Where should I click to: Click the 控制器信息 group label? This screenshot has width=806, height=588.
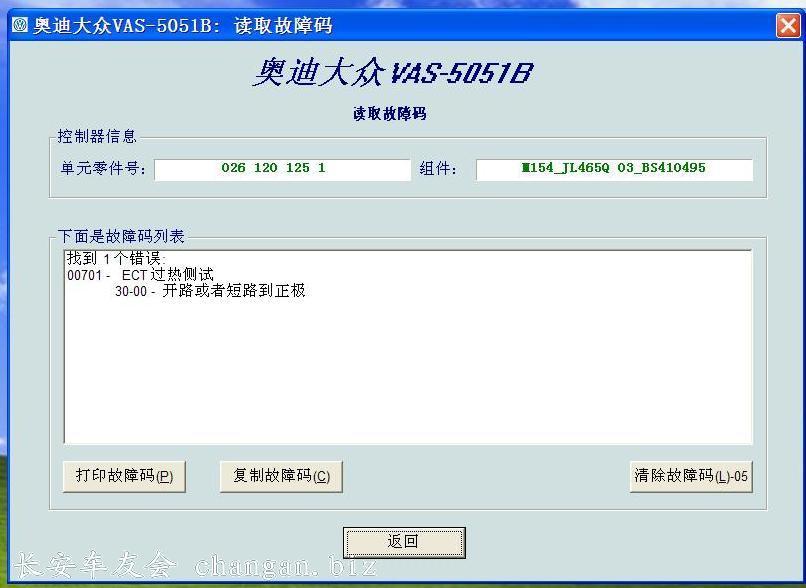97,136
